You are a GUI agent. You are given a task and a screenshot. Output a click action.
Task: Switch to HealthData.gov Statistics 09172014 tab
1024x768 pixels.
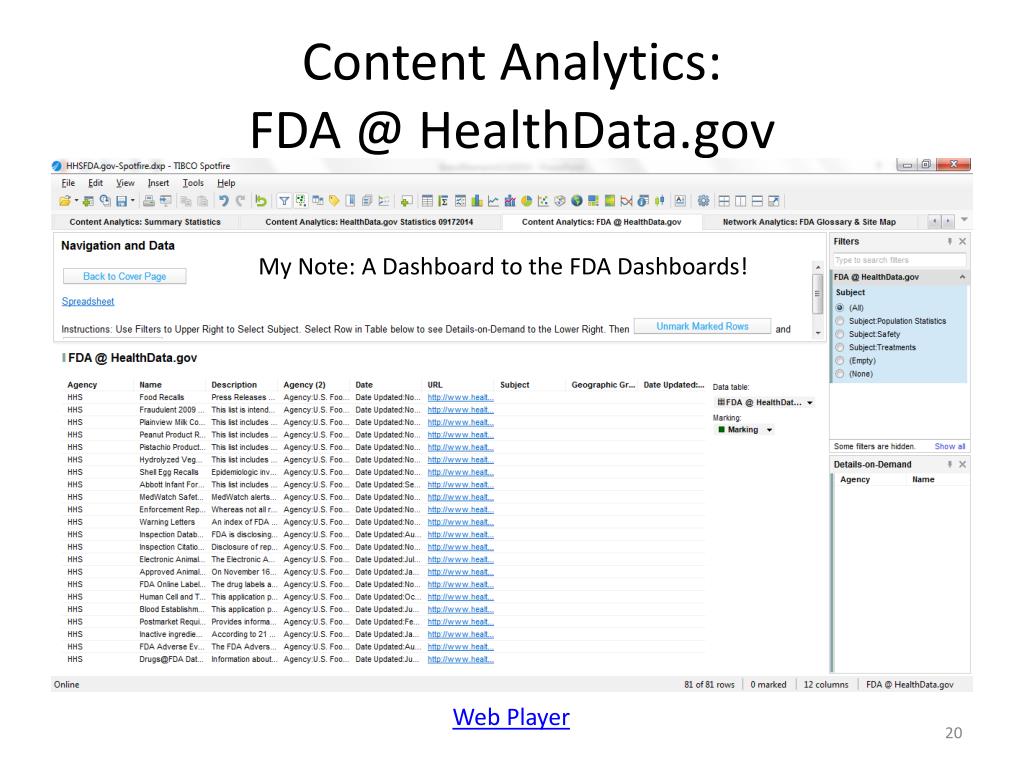tap(369, 222)
